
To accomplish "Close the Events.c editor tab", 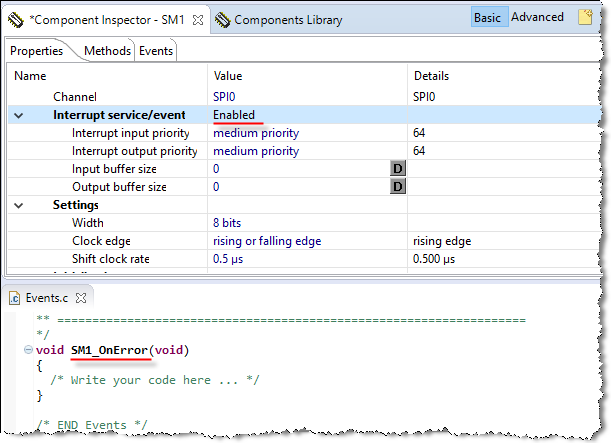I will [x=81, y=298].
